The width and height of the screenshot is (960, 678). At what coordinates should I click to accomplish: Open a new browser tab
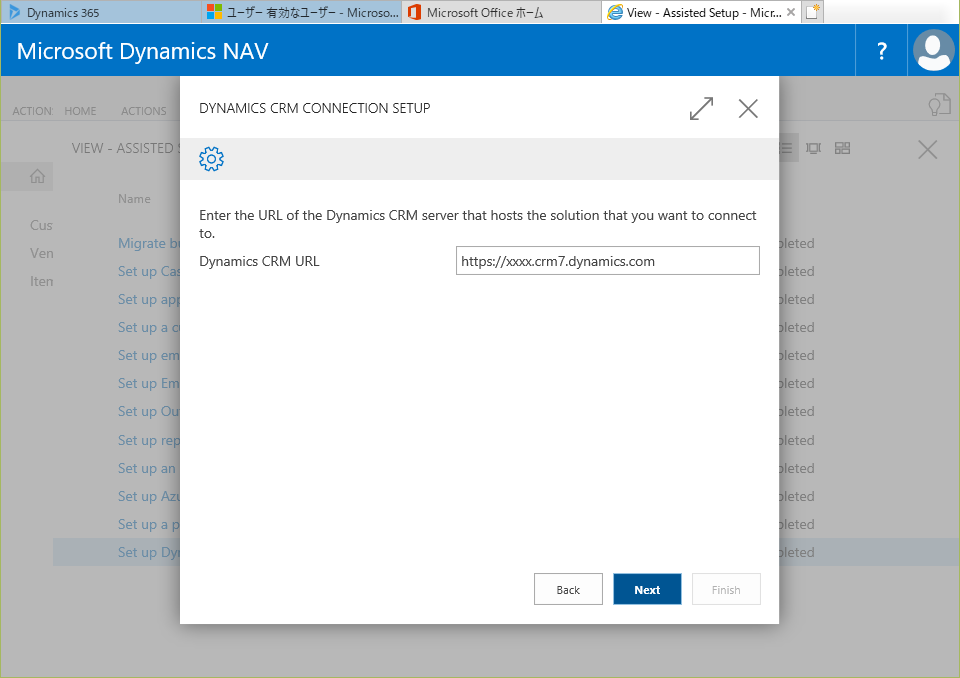tap(812, 12)
